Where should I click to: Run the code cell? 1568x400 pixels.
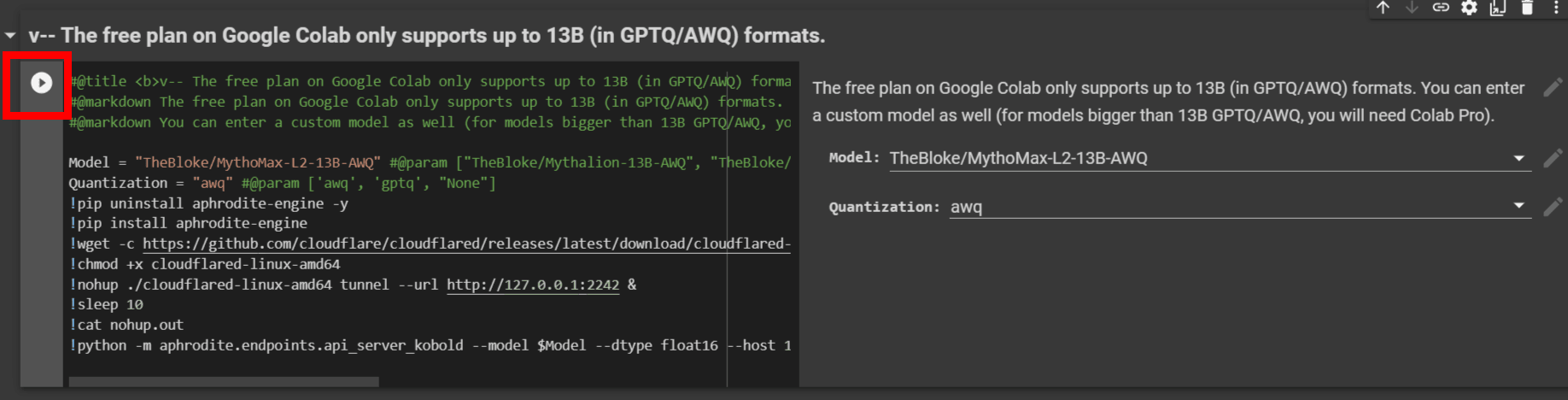tap(41, 83)
